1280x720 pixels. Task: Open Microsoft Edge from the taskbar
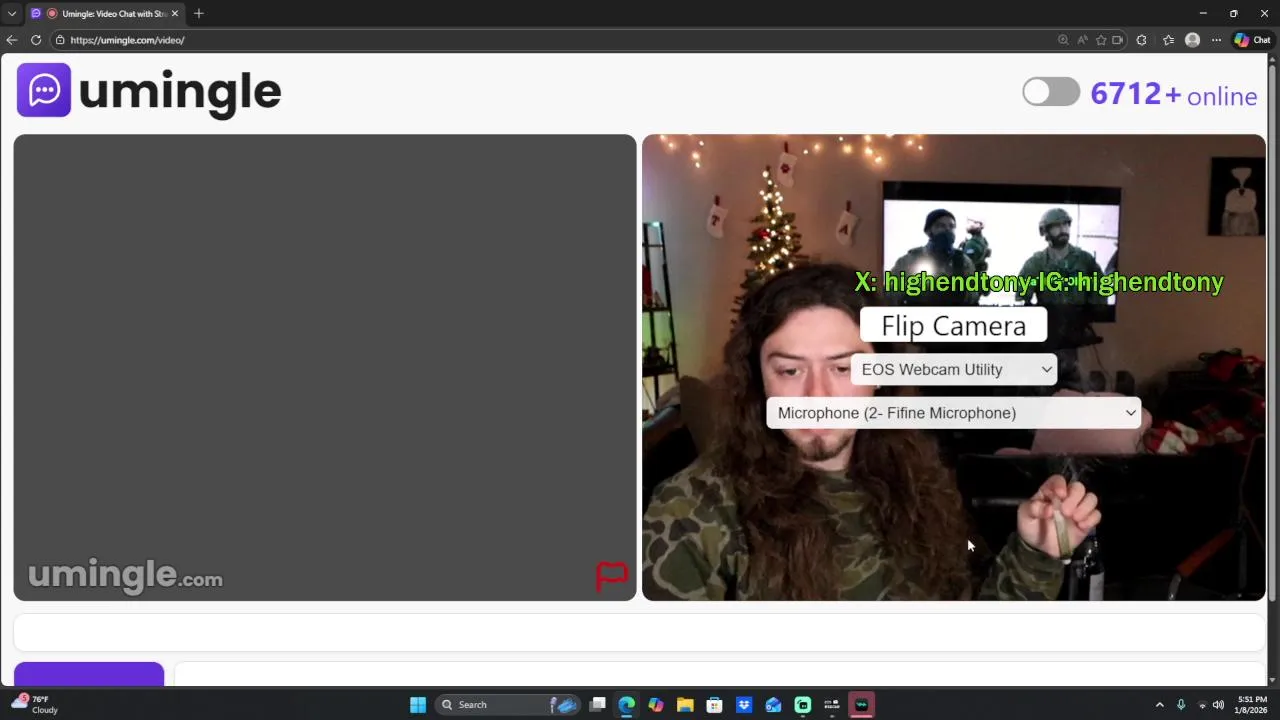tap(626, 705)
